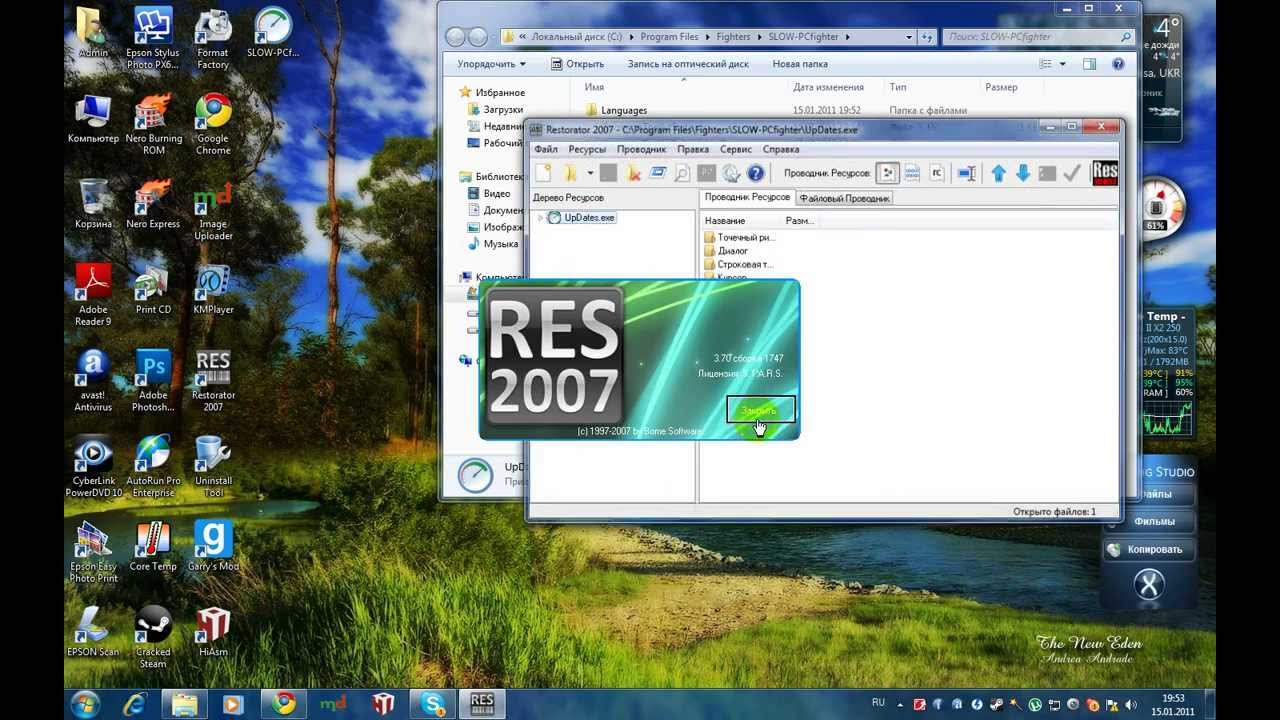Screen dimensions: 1280x720
Task: Click Открыть in Explorer toolbar
Action: coord(577,64)
